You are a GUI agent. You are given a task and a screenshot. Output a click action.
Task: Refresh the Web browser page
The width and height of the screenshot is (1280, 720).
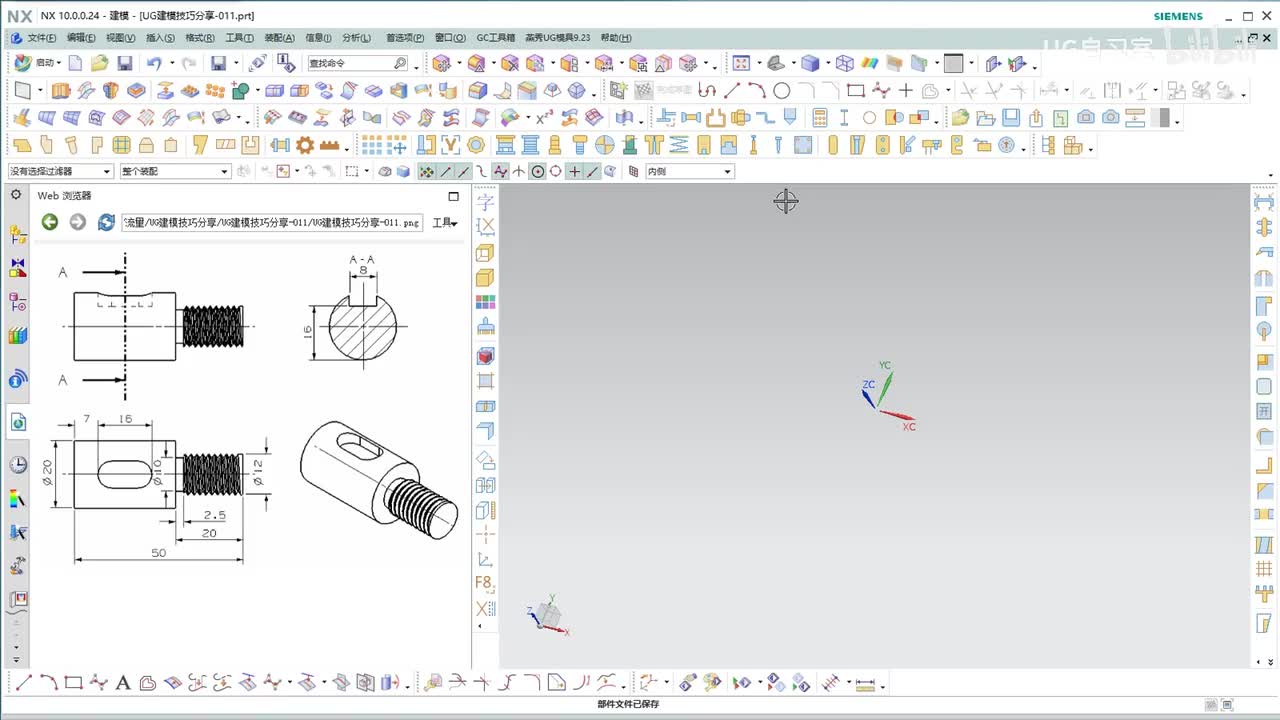point(106,222)
